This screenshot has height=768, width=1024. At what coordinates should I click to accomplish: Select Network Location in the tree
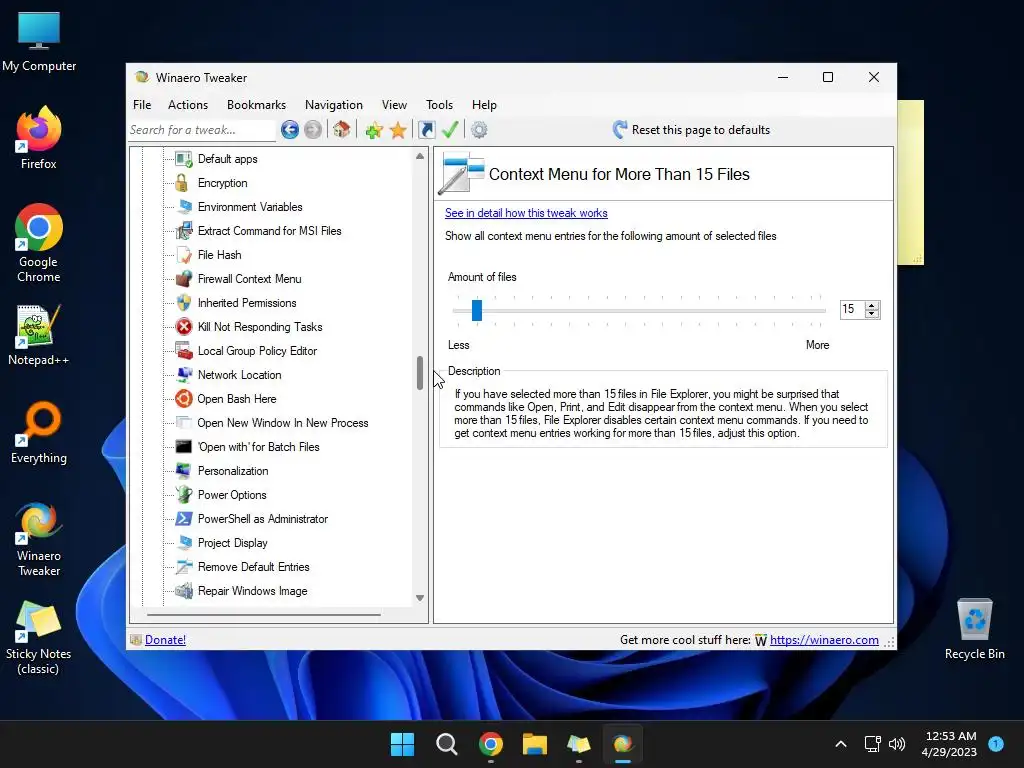pos(239,375)
